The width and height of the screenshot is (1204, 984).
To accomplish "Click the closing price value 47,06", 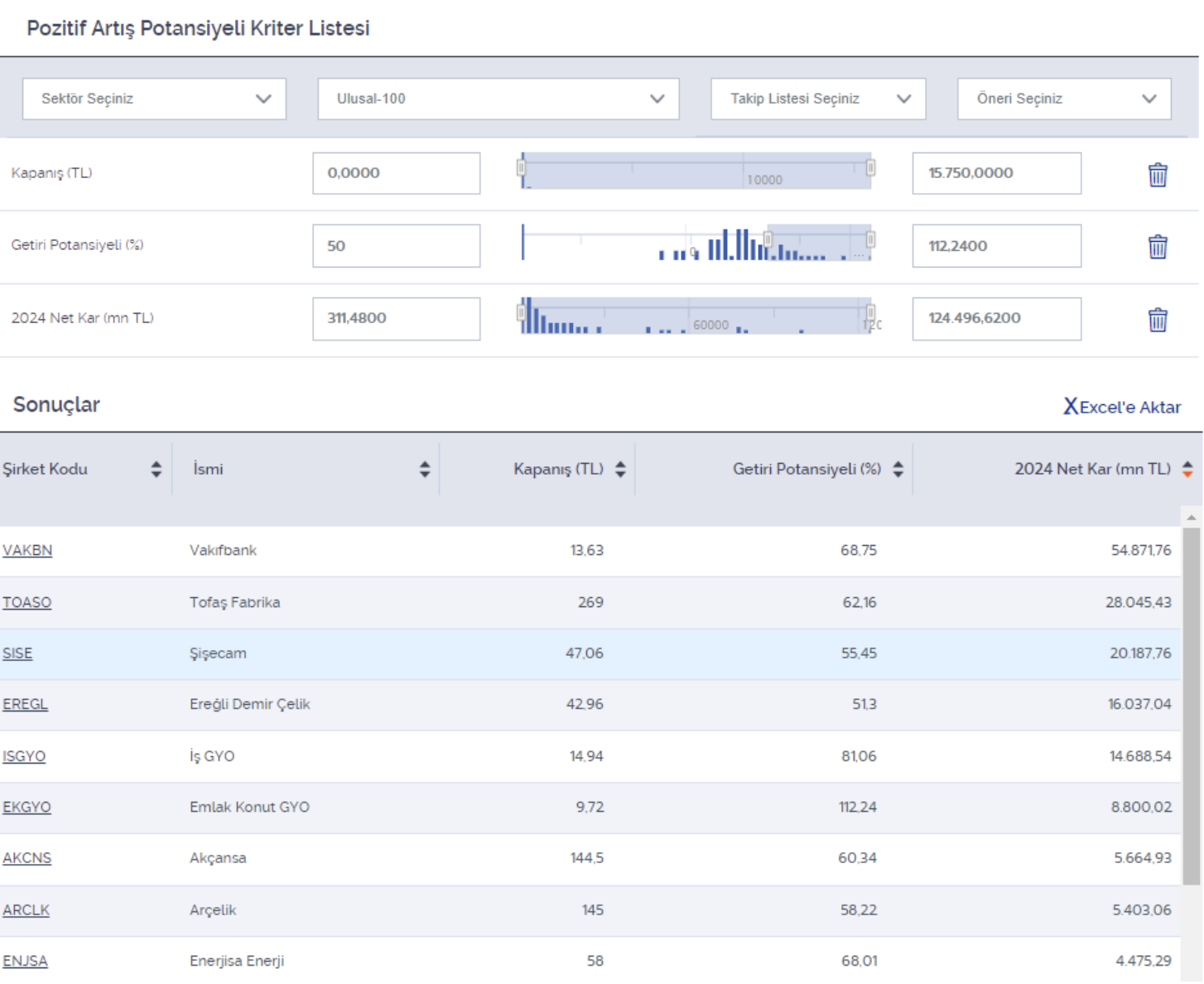I will [x=585, y=654].
